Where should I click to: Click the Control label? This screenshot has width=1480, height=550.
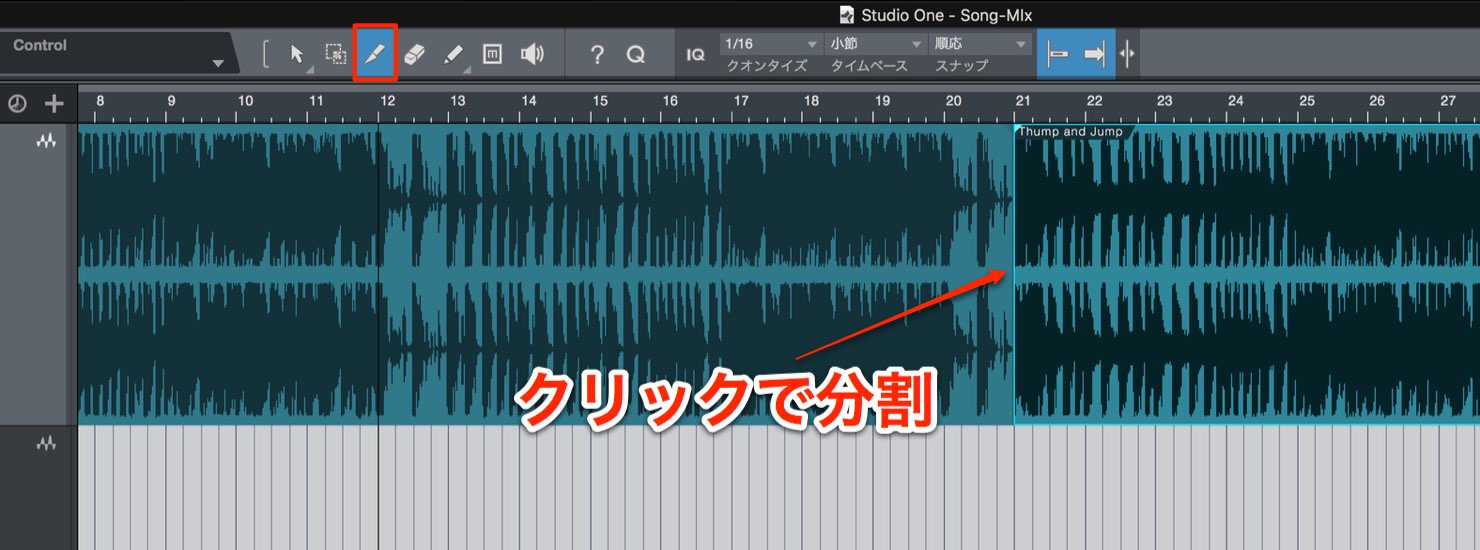40,45
